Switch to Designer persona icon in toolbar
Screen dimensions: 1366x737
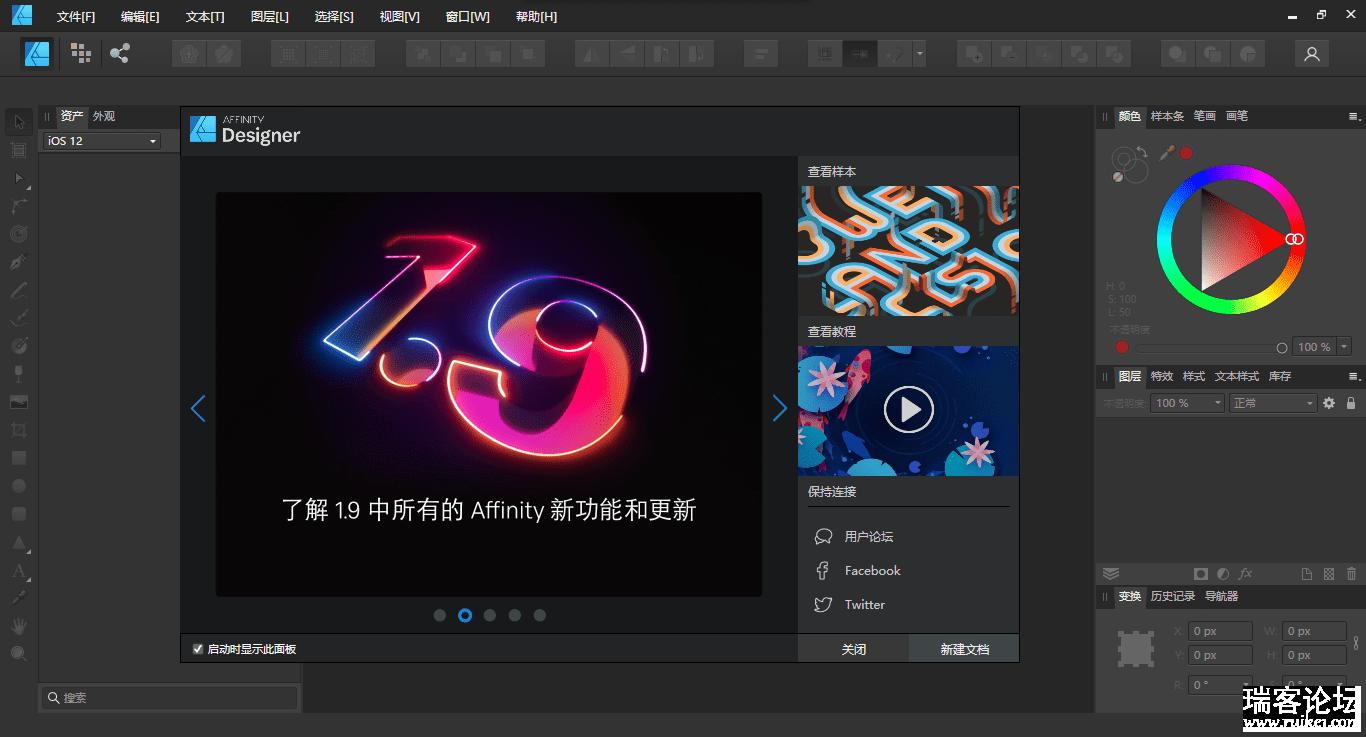click(x=38, y=53)
